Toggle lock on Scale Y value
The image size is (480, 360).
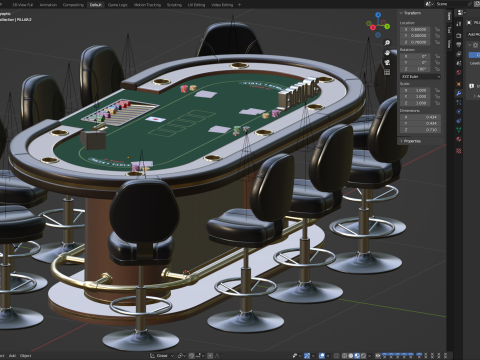tap(437, 97)
